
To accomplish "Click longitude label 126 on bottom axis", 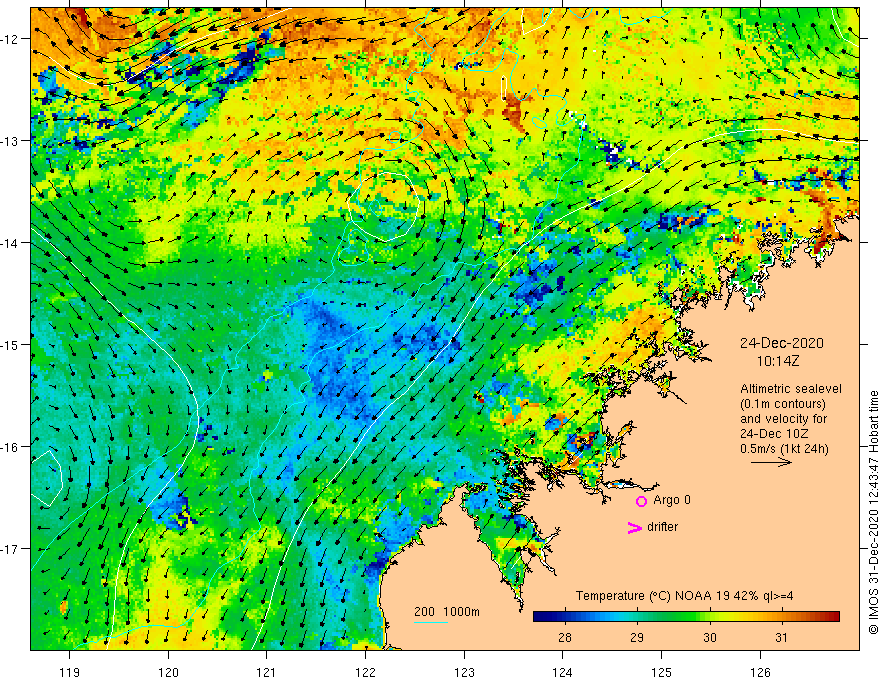I will coord(760,672).
